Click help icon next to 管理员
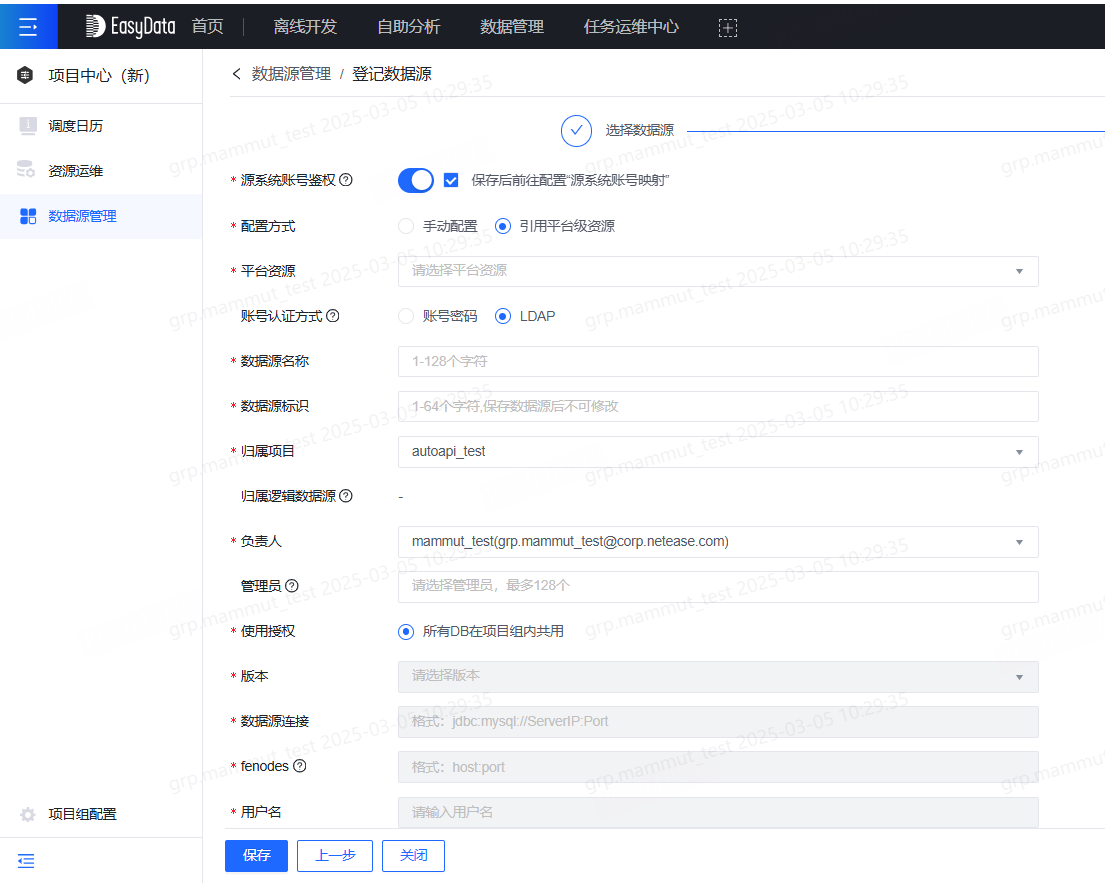This screenshot has width=1105, height=883. point(292,586)
